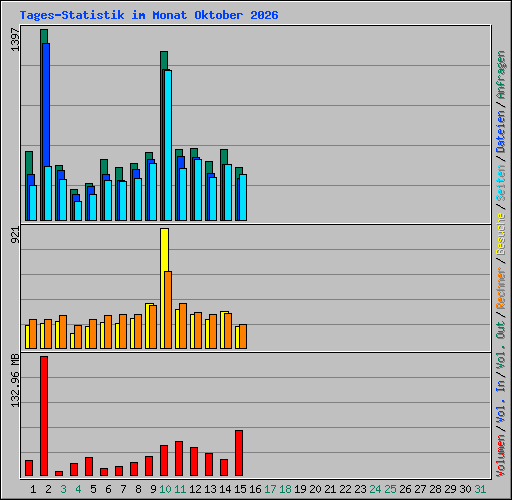Click green day number "10" on the x-axis
The height and width of the screenshot is (500, 512).
click(x=165, y=489)
